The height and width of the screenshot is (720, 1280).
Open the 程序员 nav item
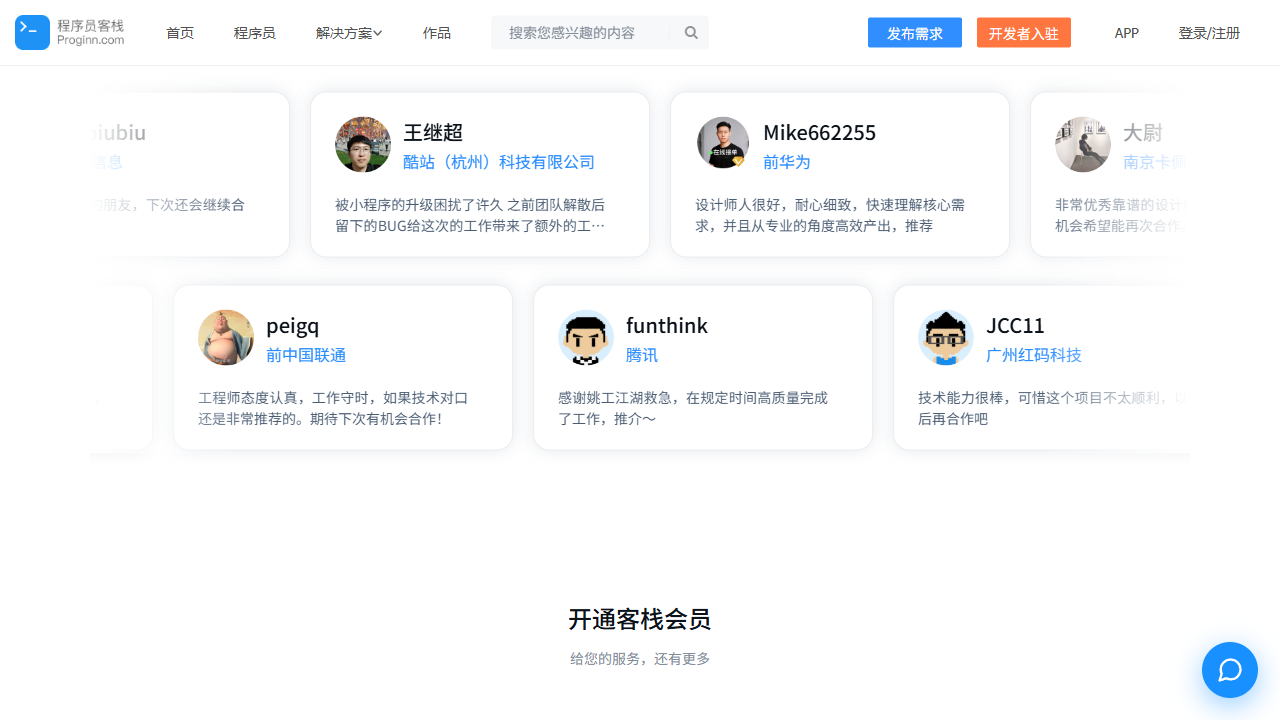click(255, 33)
